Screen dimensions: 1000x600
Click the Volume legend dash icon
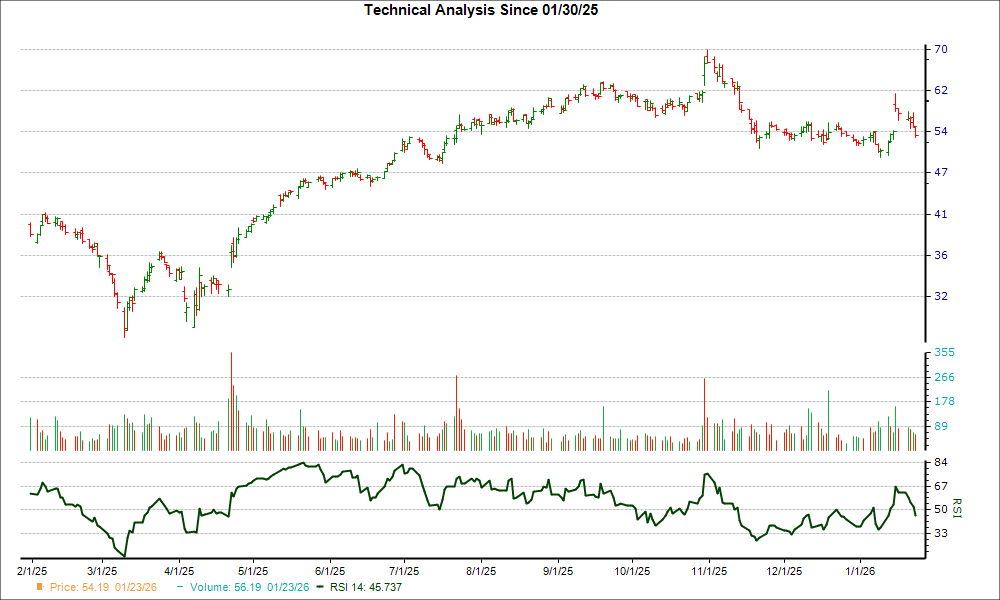coord(177,589)
